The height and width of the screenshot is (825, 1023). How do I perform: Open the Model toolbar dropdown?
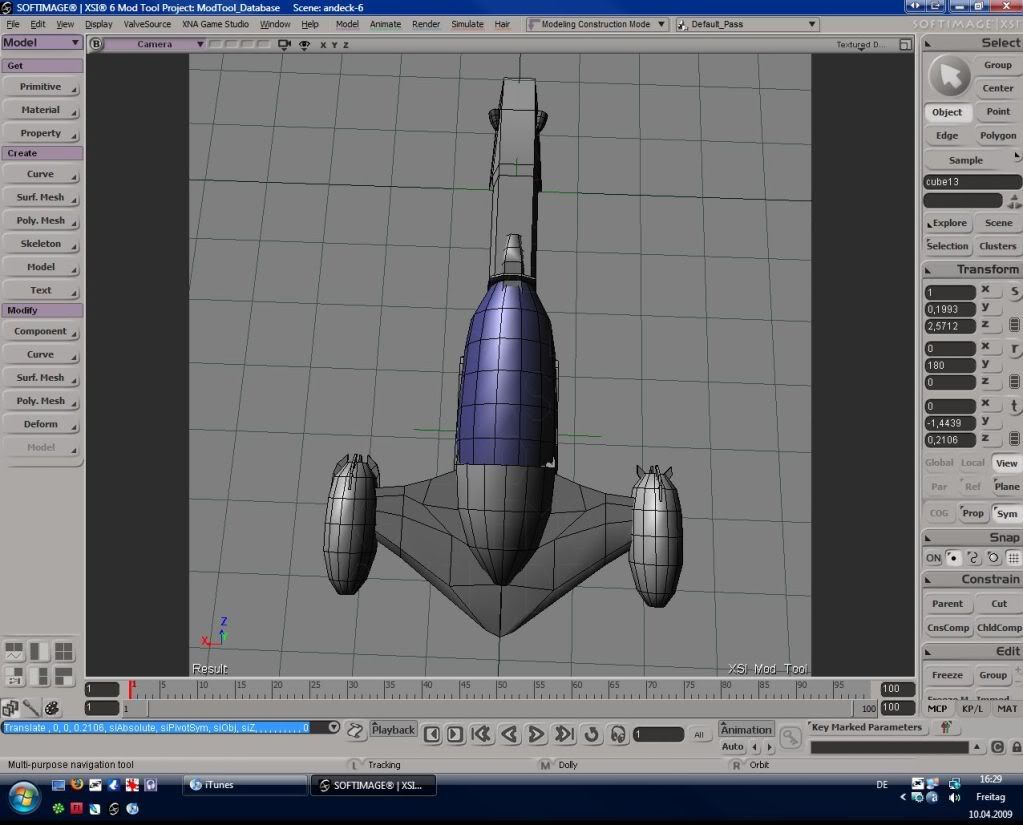tap(41, 43)
